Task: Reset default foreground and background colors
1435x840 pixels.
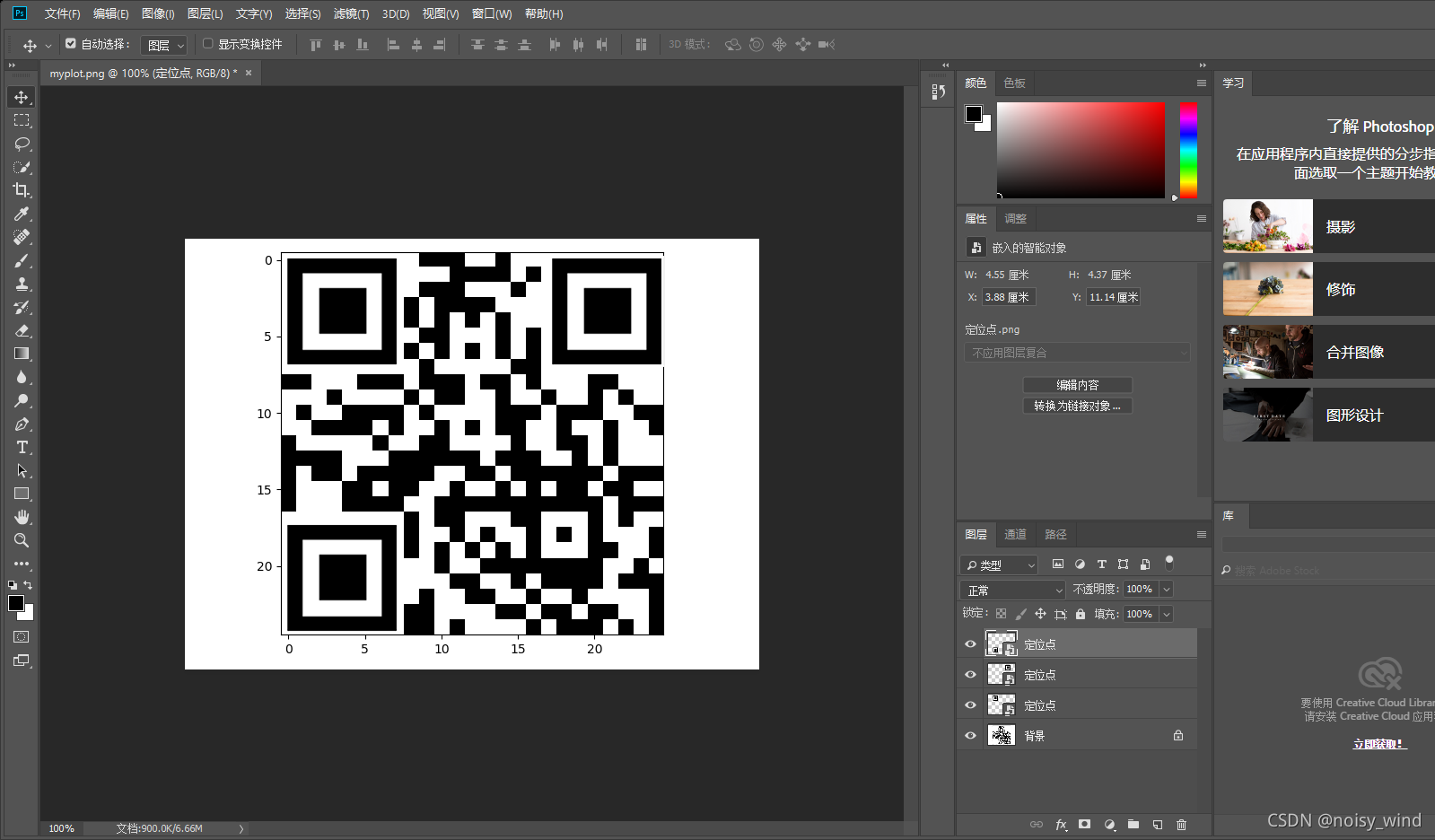Action: coord(13,585)
